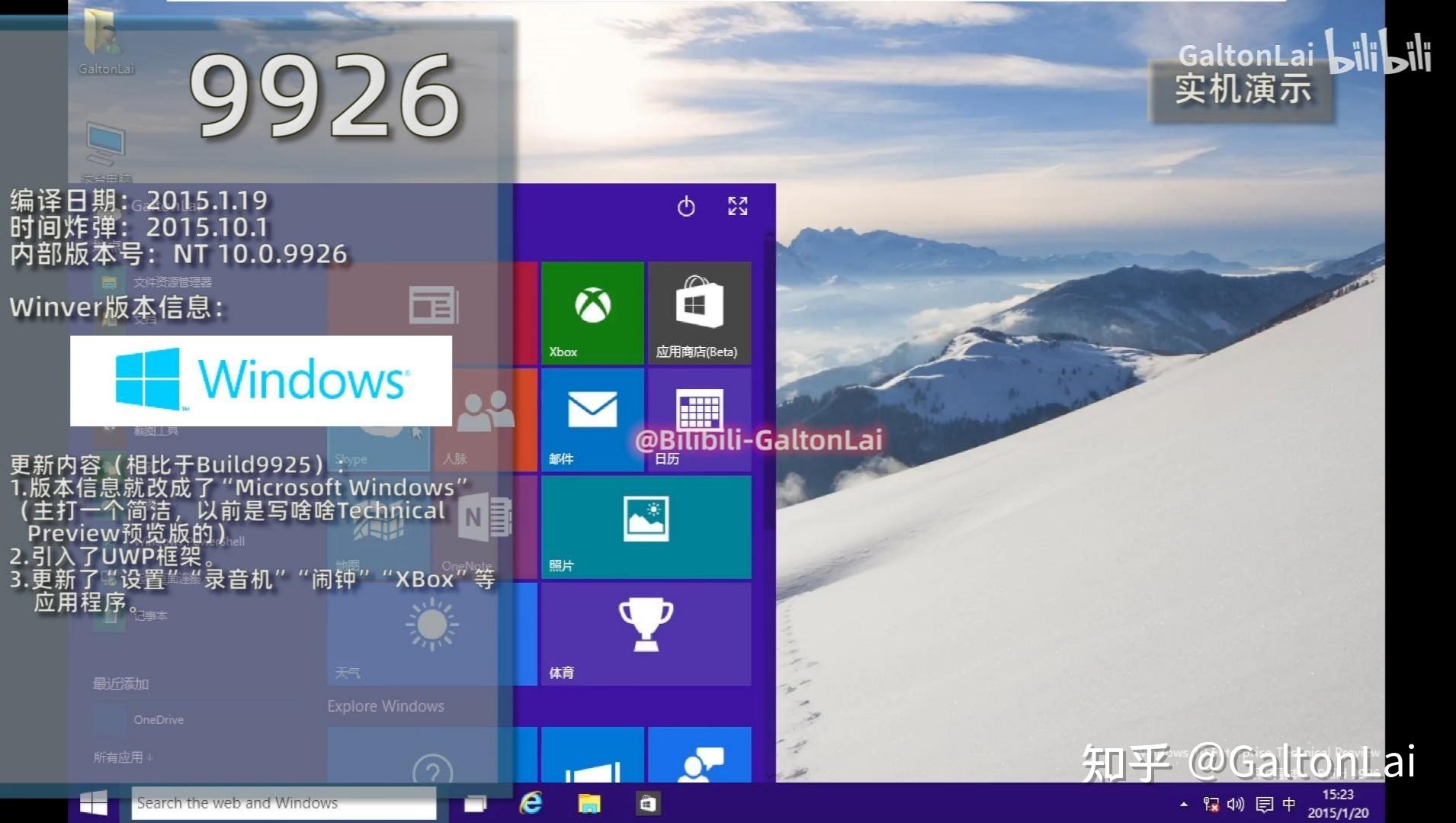Screen dimensions: 1456x823
Task: Open the 天气 weather tile
Action: (x=432, y=634)
